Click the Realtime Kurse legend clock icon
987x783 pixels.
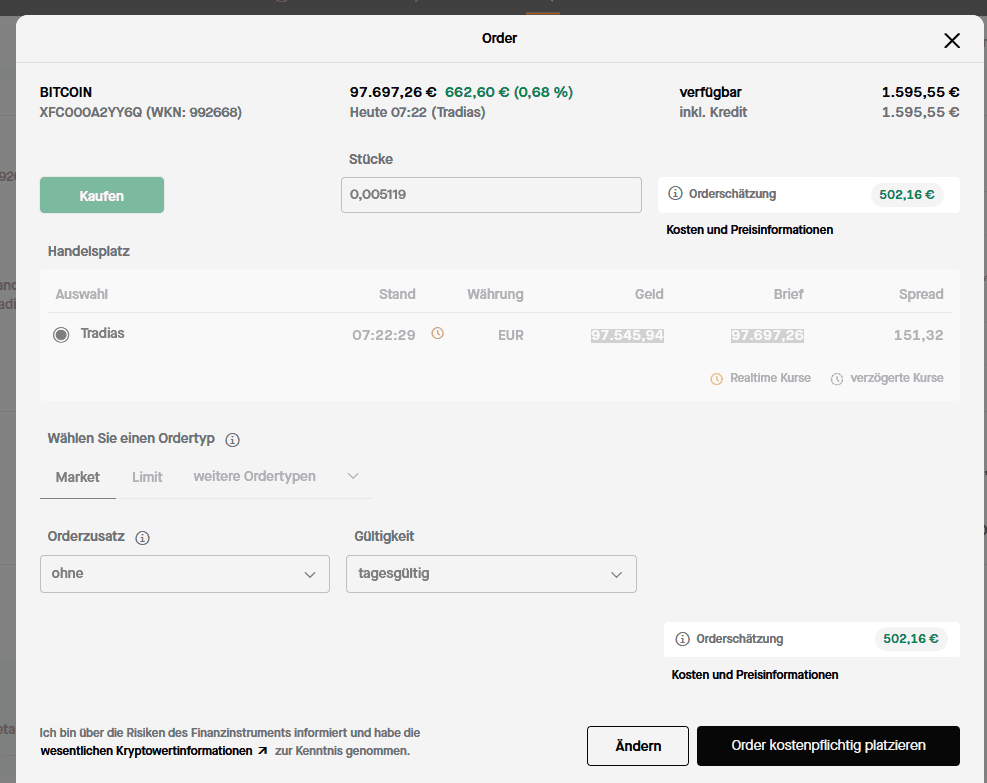[716, 379]
